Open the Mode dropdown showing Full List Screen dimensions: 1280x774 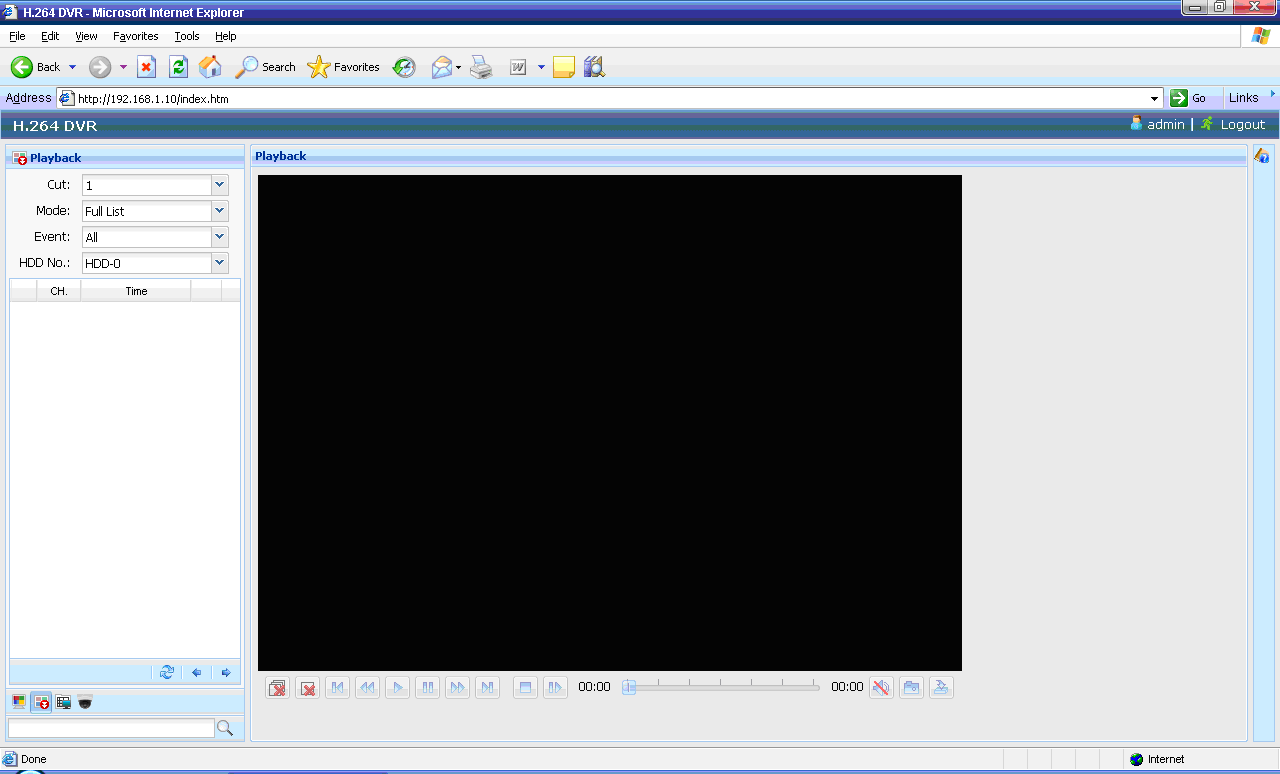pyautogui.click(x=220, y=211)
